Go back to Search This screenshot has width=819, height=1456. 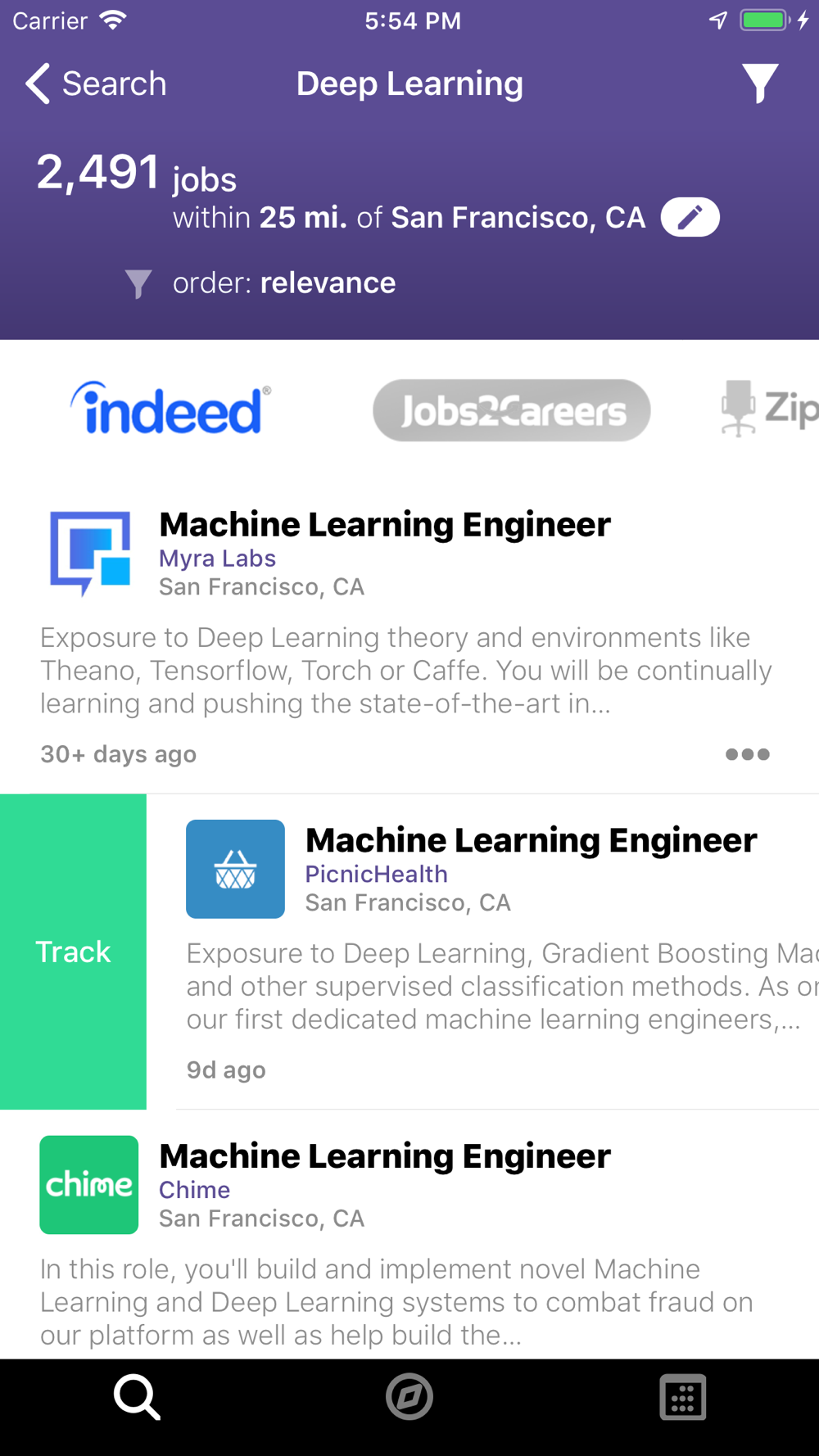point(96,84)
